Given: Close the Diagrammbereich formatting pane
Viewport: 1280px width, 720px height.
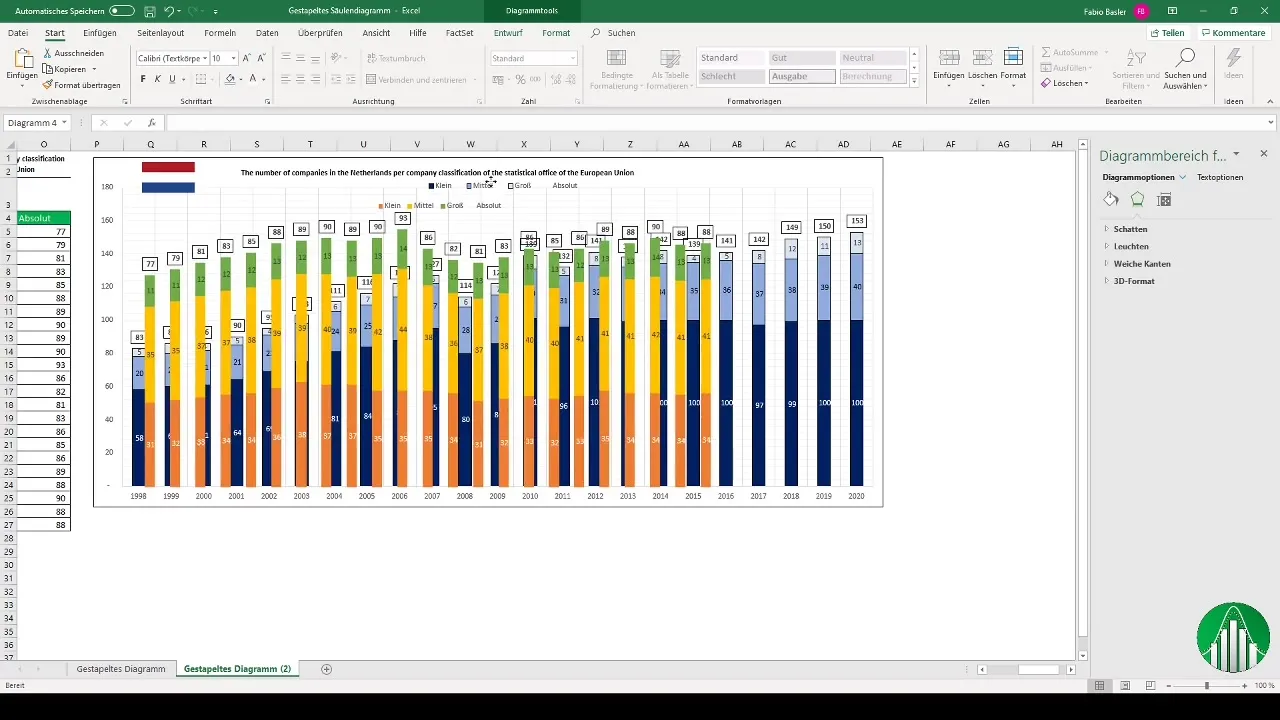Looking at the screenshot, I should click(x=1264, y=154).
